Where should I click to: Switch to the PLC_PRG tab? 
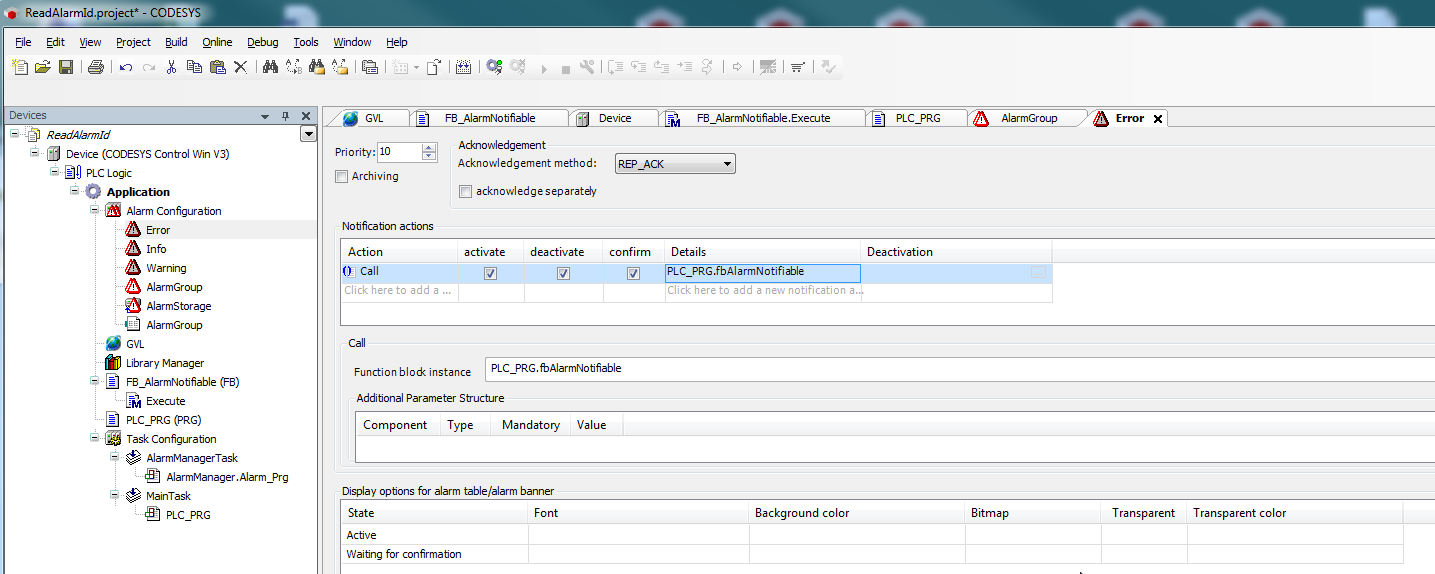(x=917, y=118)
